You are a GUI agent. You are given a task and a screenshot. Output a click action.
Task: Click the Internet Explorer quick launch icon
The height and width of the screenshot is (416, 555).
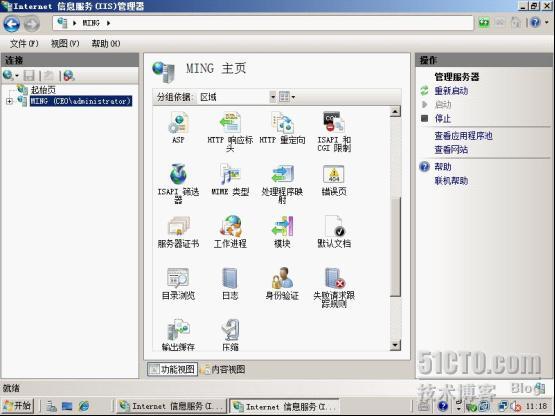[x=84, y=406]
